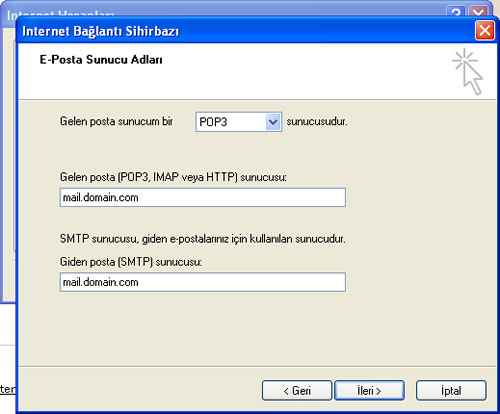Continue with the İleri button
The width and height of the screenshot is (500, 414).
369,390
